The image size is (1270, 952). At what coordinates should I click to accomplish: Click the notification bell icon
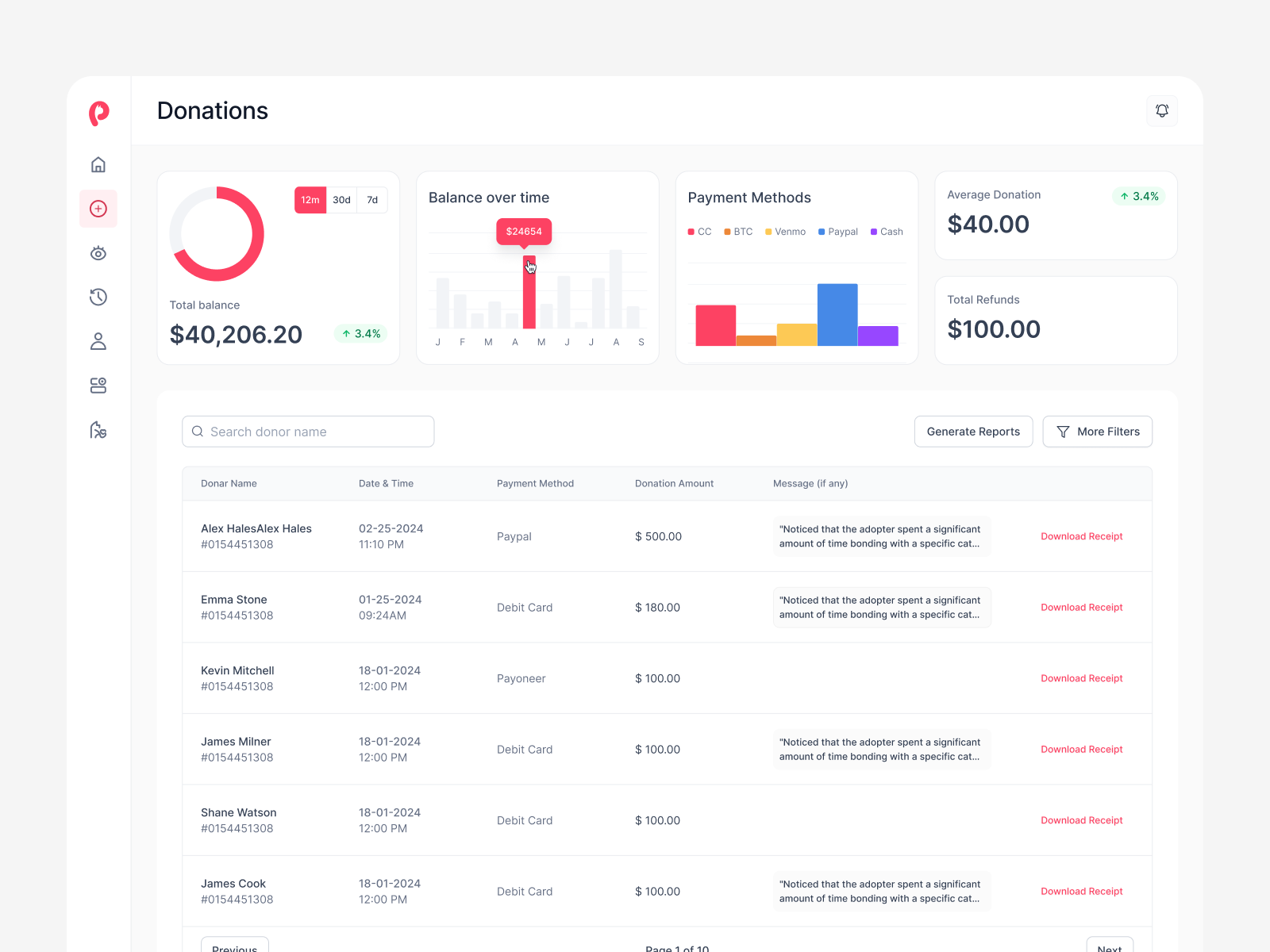pos(1161,110)
